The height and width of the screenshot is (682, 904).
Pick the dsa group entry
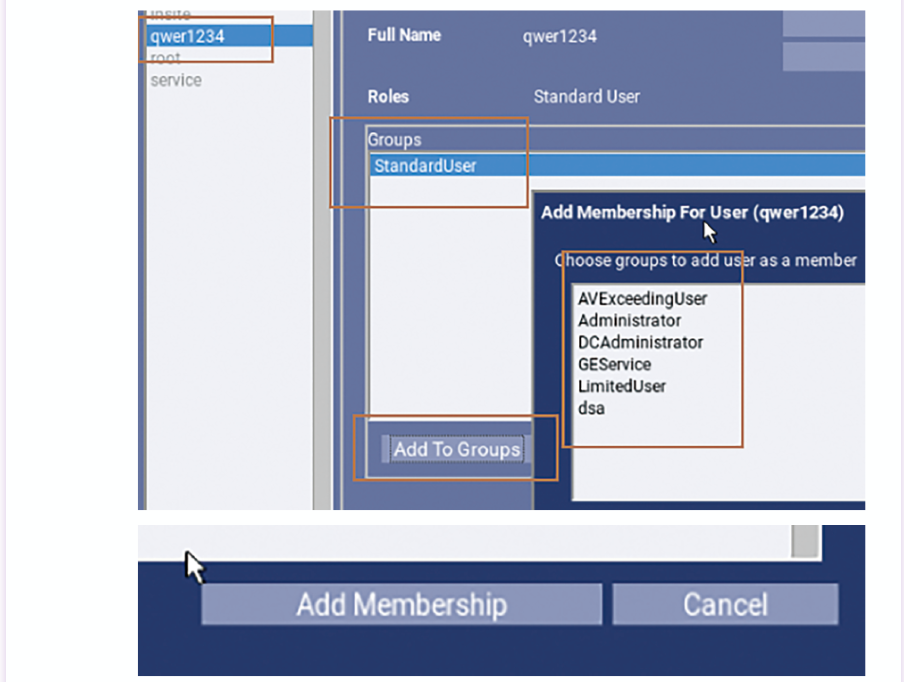591,408
